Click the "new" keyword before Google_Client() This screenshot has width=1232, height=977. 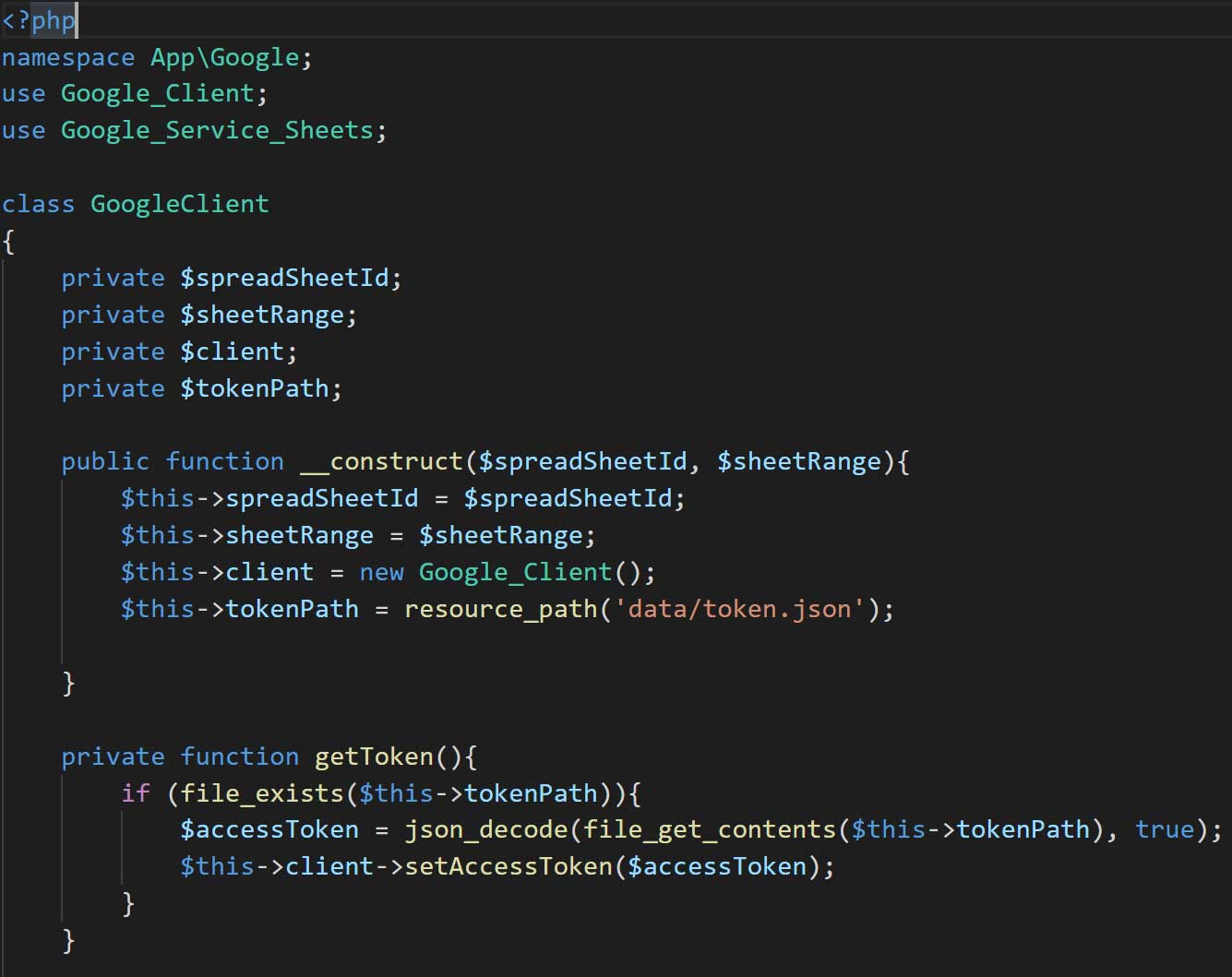(381, 572)
